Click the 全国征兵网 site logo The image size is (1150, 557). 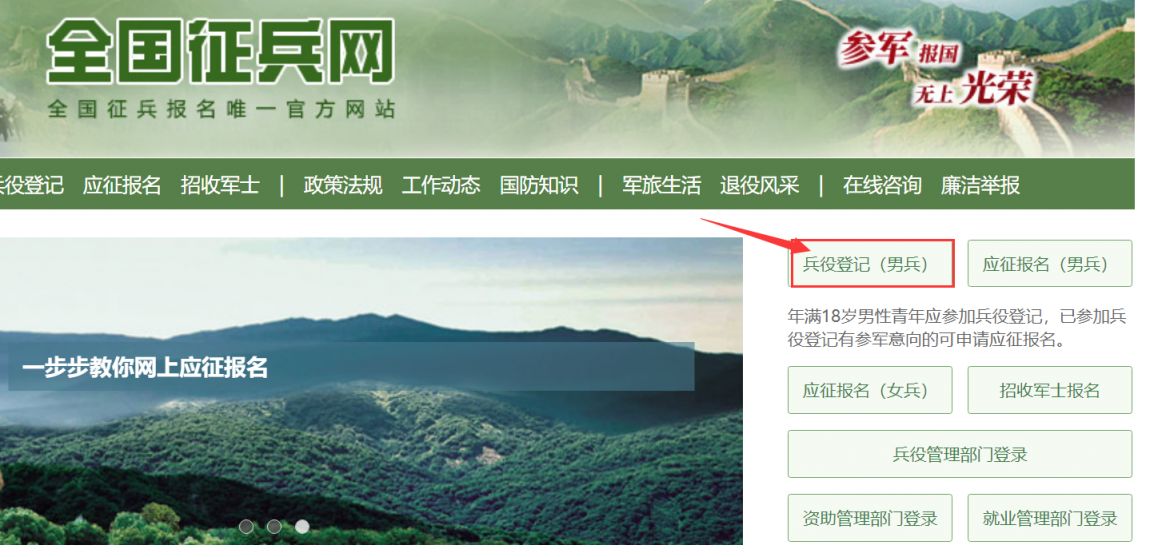point(221,51)
